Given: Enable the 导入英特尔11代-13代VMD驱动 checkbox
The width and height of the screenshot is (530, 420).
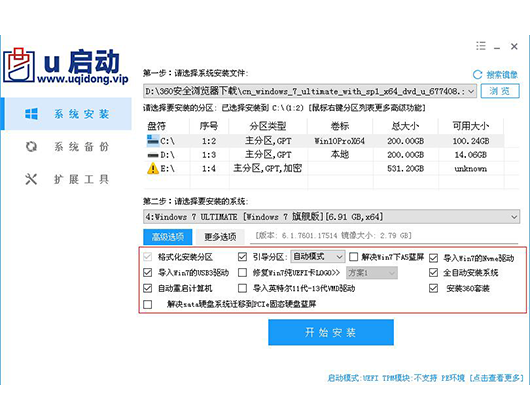Looking at the screenshot, I should [242, 288].
